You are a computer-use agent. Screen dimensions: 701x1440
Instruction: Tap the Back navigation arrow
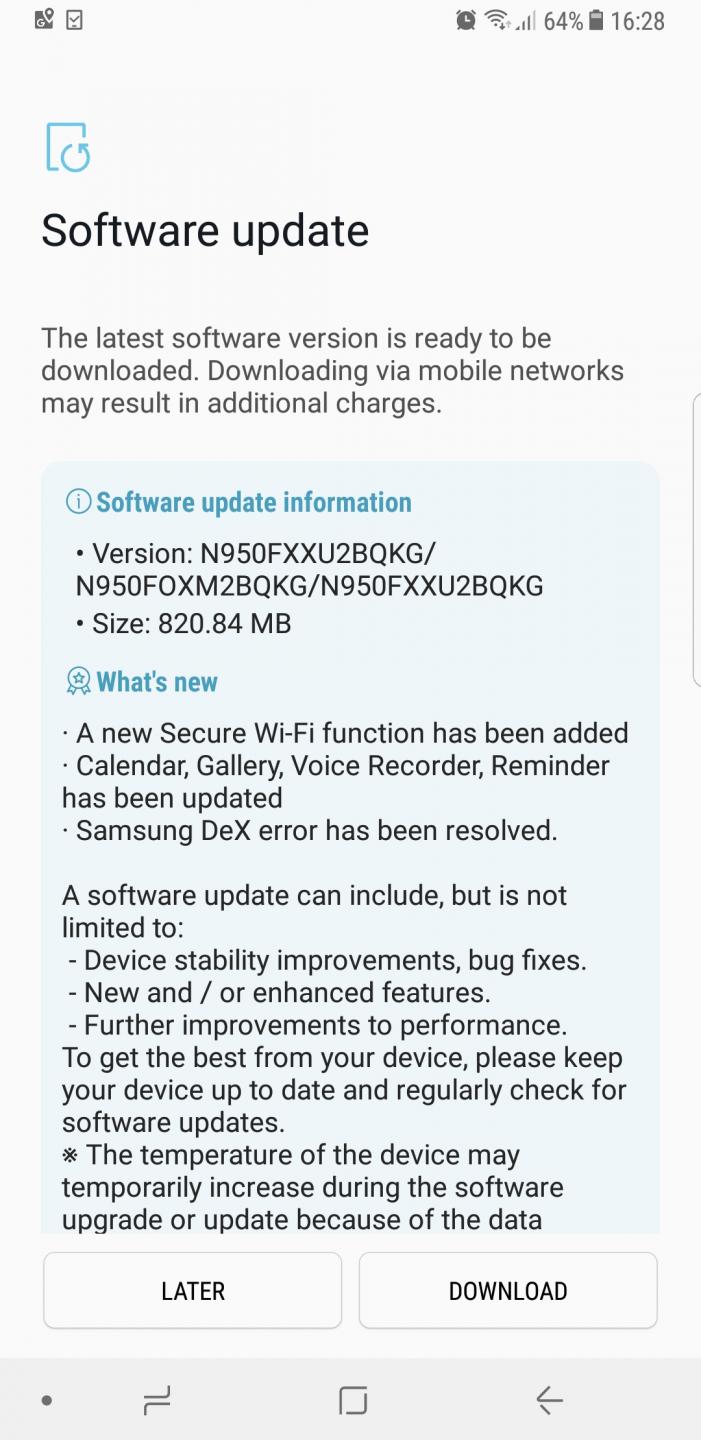pos(549,1400)
